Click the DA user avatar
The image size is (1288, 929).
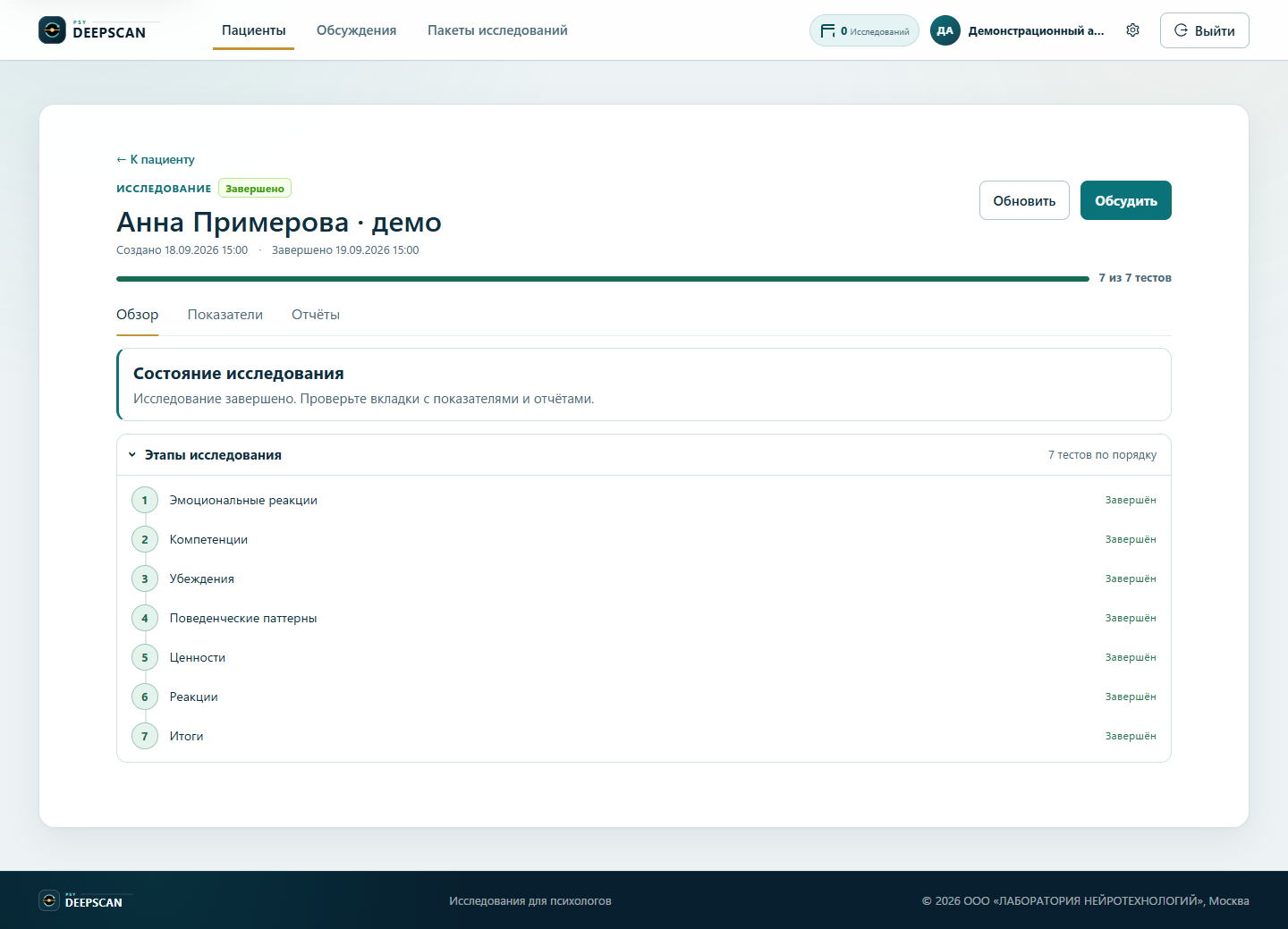pos(945,30)
